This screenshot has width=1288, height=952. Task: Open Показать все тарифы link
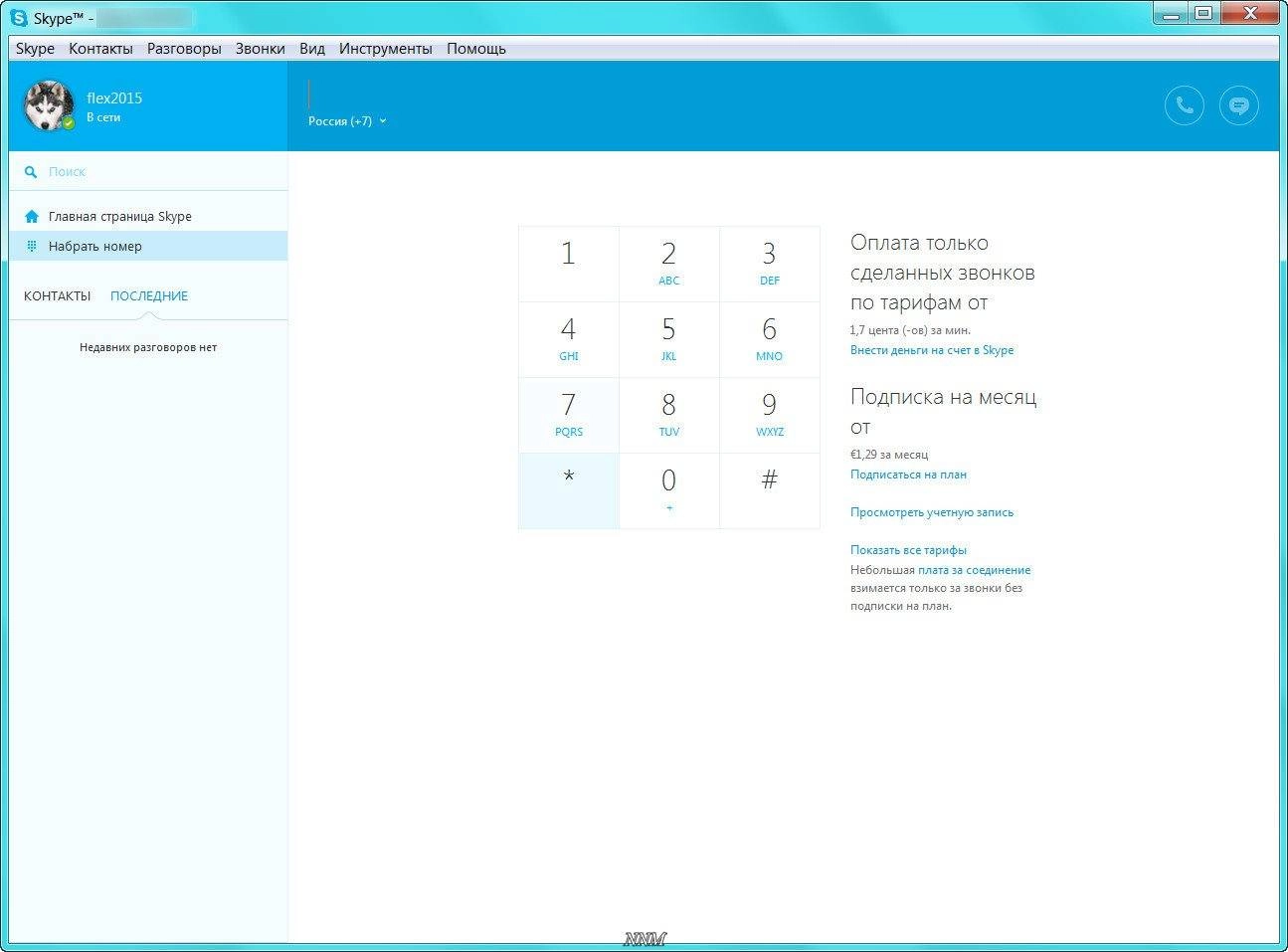point(908,550)
